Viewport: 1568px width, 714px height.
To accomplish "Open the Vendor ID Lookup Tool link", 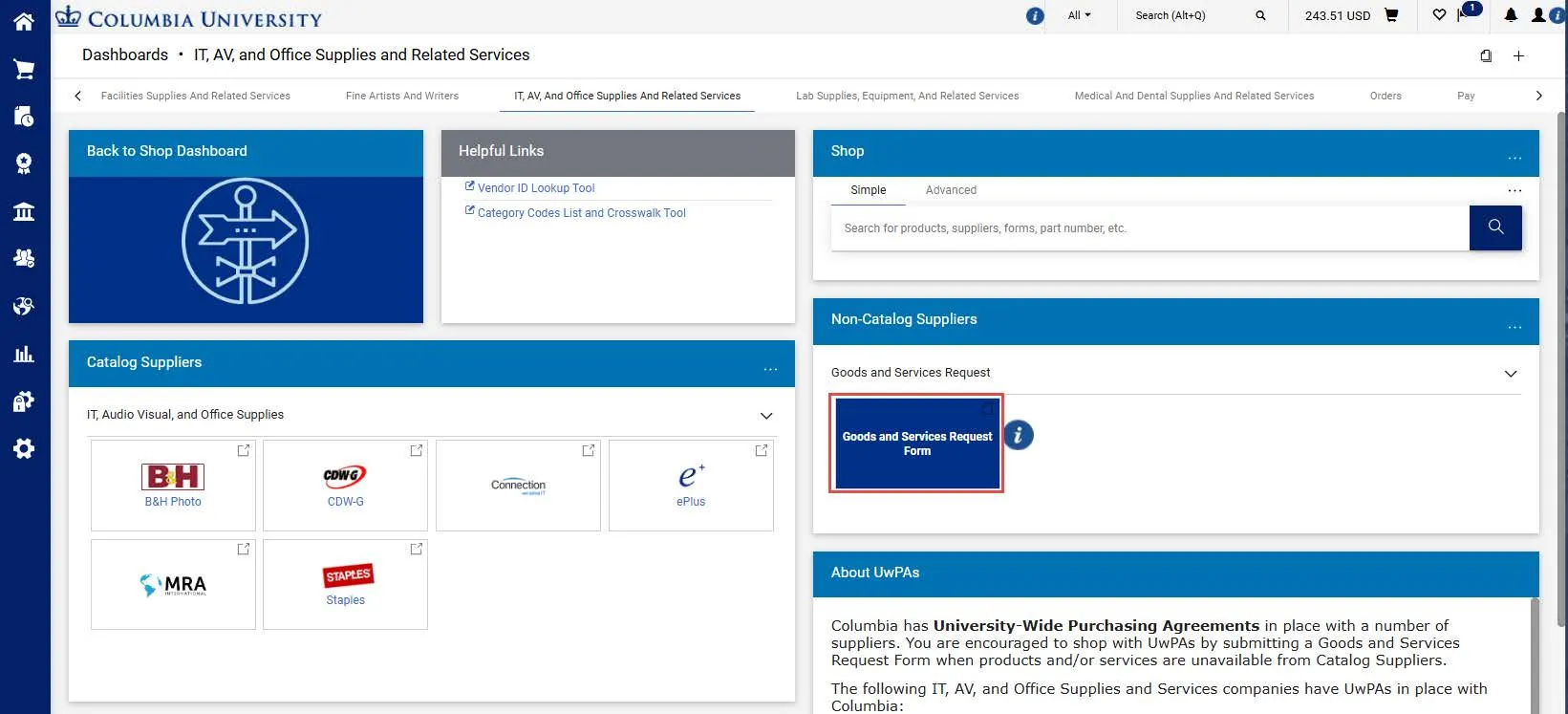I will point(536,188).
